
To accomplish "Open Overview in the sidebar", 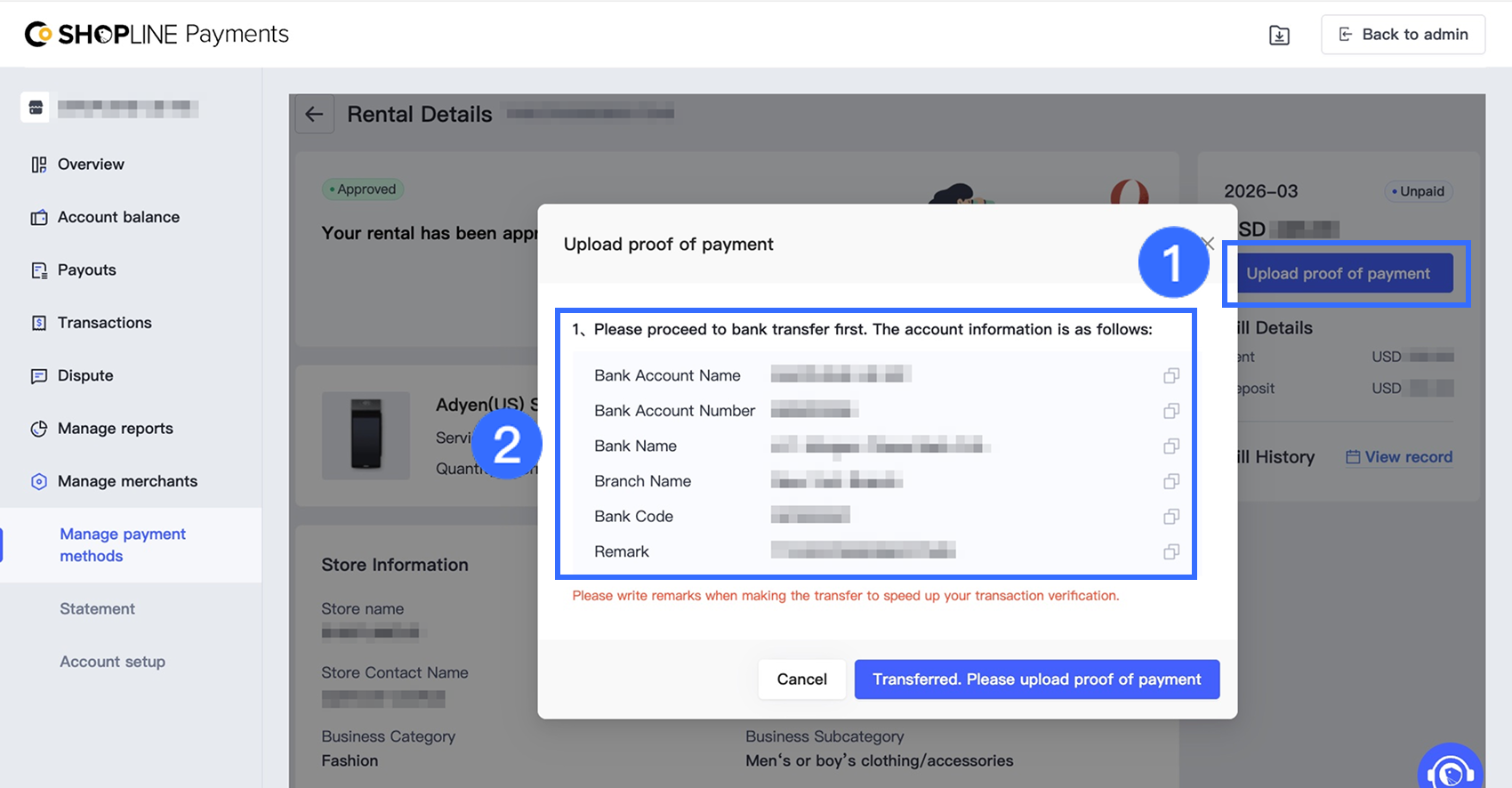I will pos(91,165).
